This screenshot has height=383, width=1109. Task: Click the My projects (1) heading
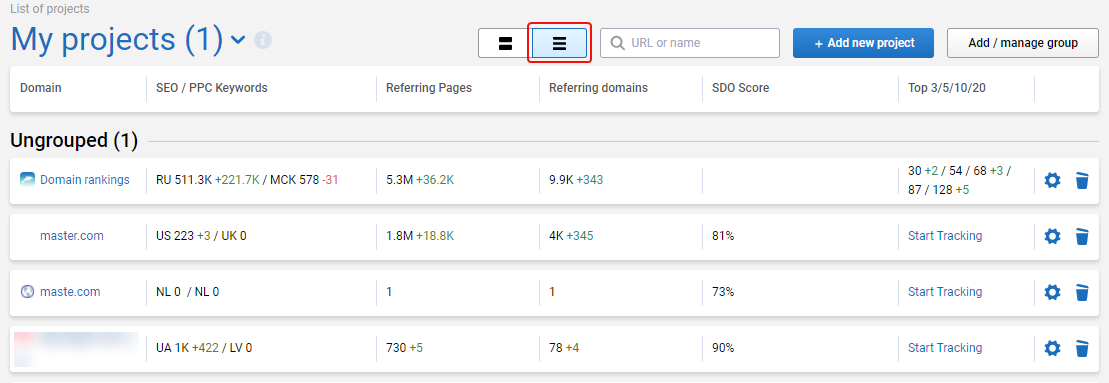point(117,39)
